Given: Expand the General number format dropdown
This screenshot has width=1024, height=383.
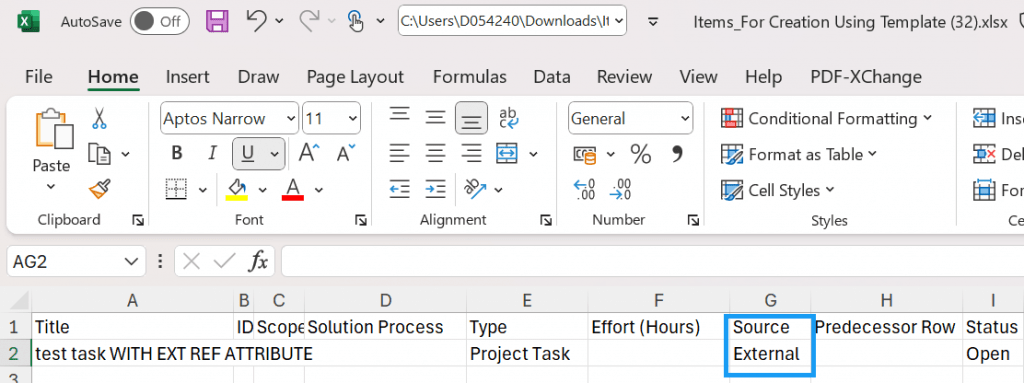Looking at the screenshot, I should coord(684,119).
